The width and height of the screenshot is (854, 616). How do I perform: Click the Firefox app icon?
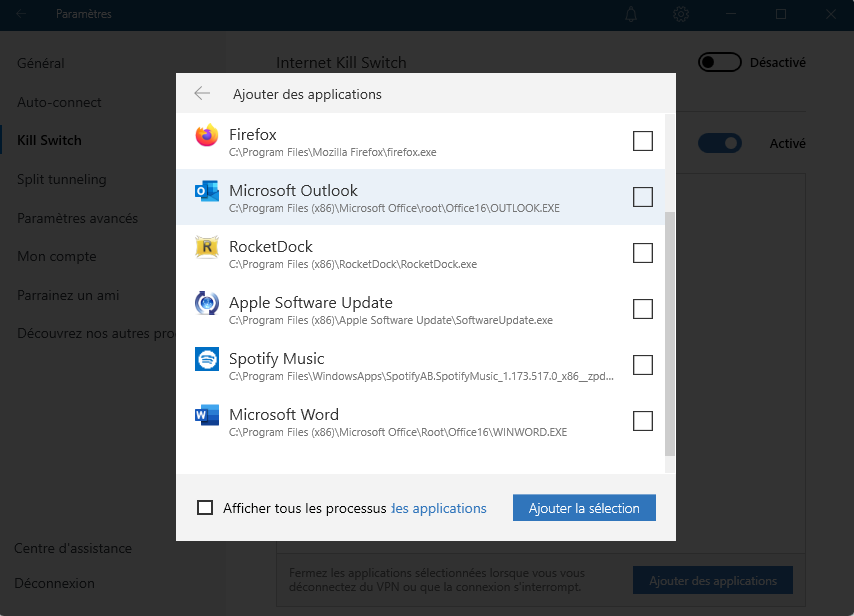point(207,136)
